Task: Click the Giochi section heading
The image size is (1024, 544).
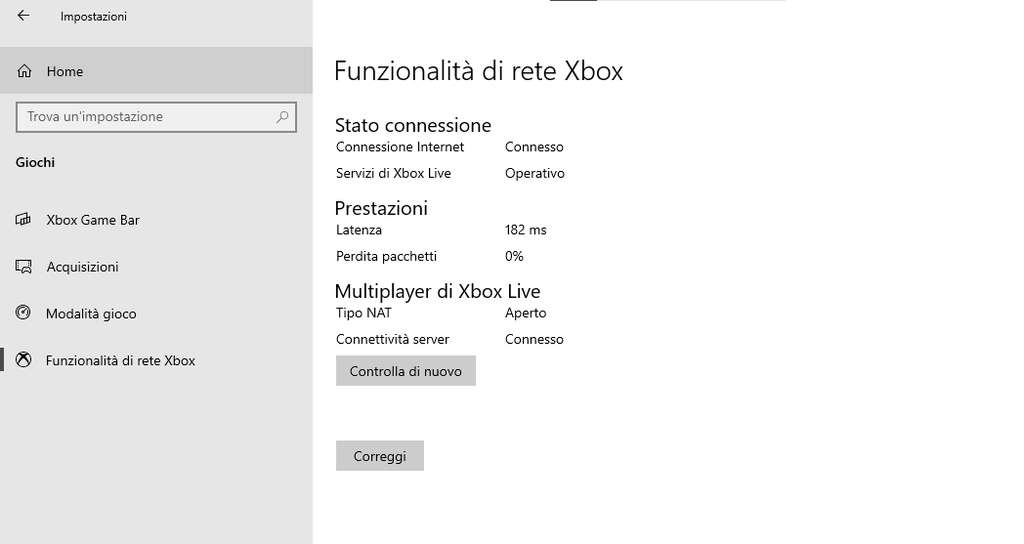Action: click(x=35, y=162)
